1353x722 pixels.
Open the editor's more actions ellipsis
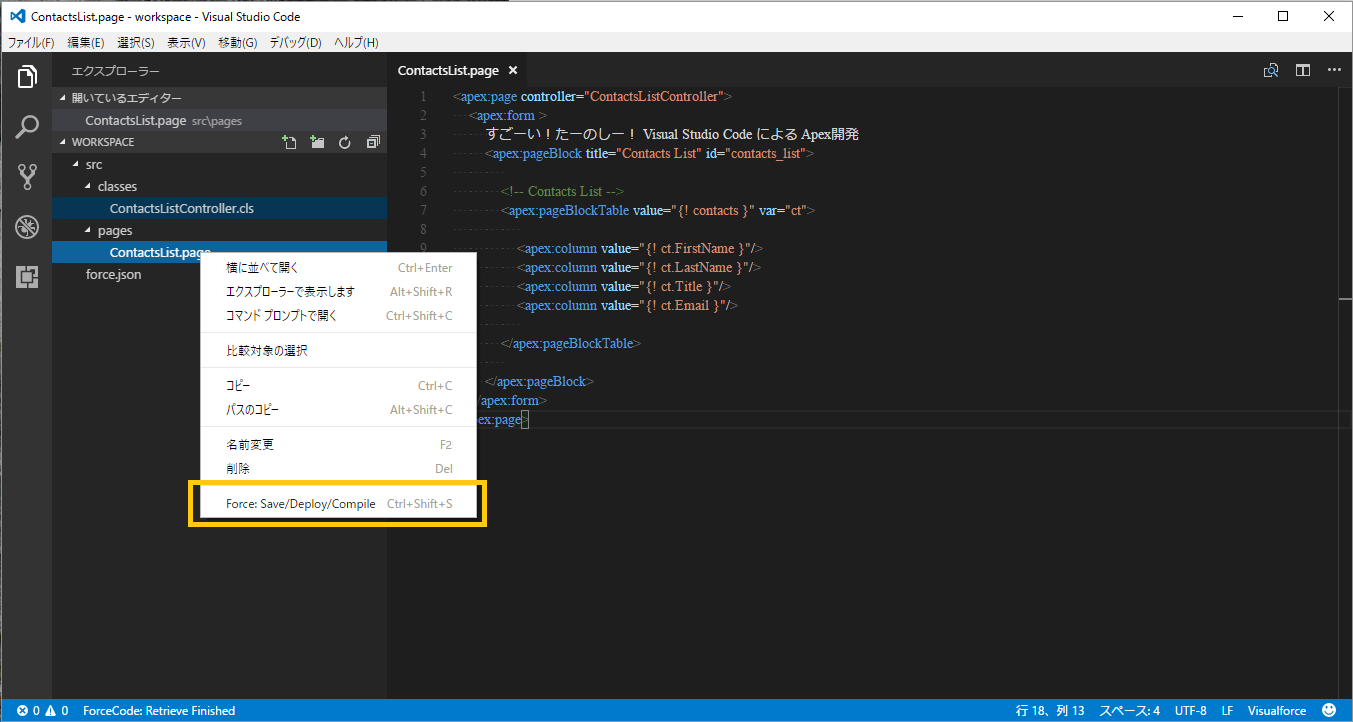[x=1334, y=70]
